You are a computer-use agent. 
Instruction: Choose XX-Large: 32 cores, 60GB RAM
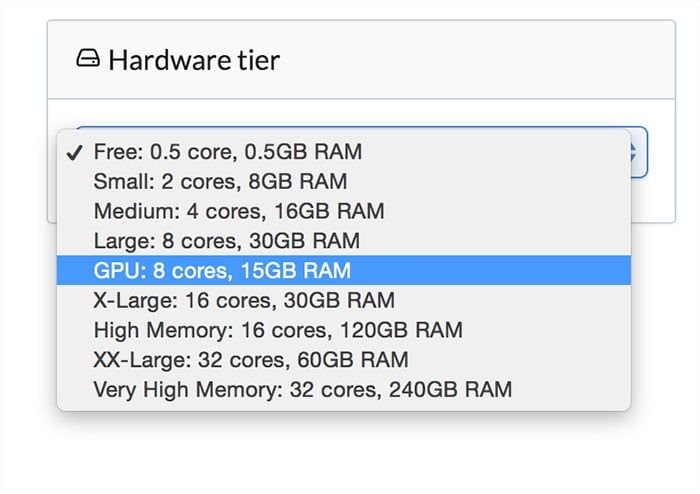(251, 359)
